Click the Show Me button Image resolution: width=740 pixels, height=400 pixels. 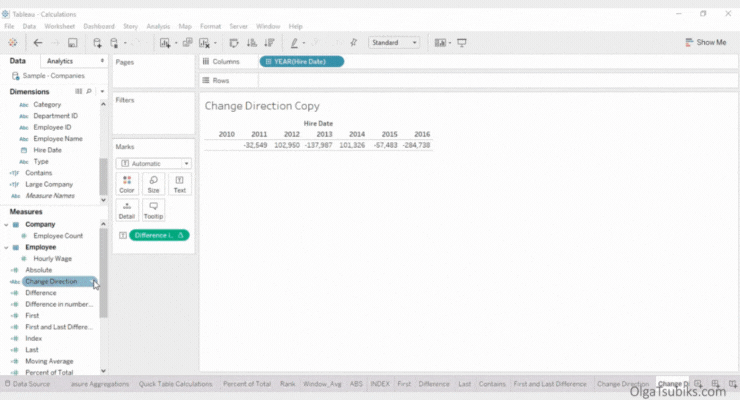(706, 42)
